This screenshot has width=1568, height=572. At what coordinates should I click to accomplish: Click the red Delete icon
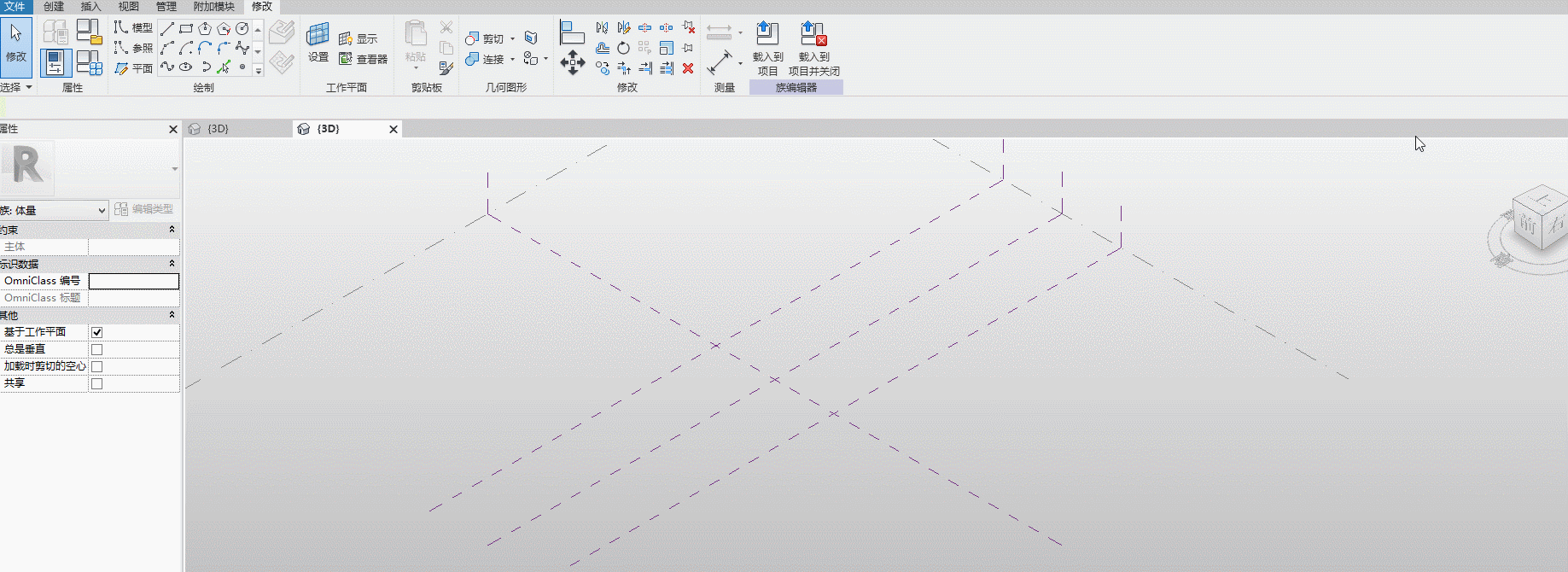(688, 68)
